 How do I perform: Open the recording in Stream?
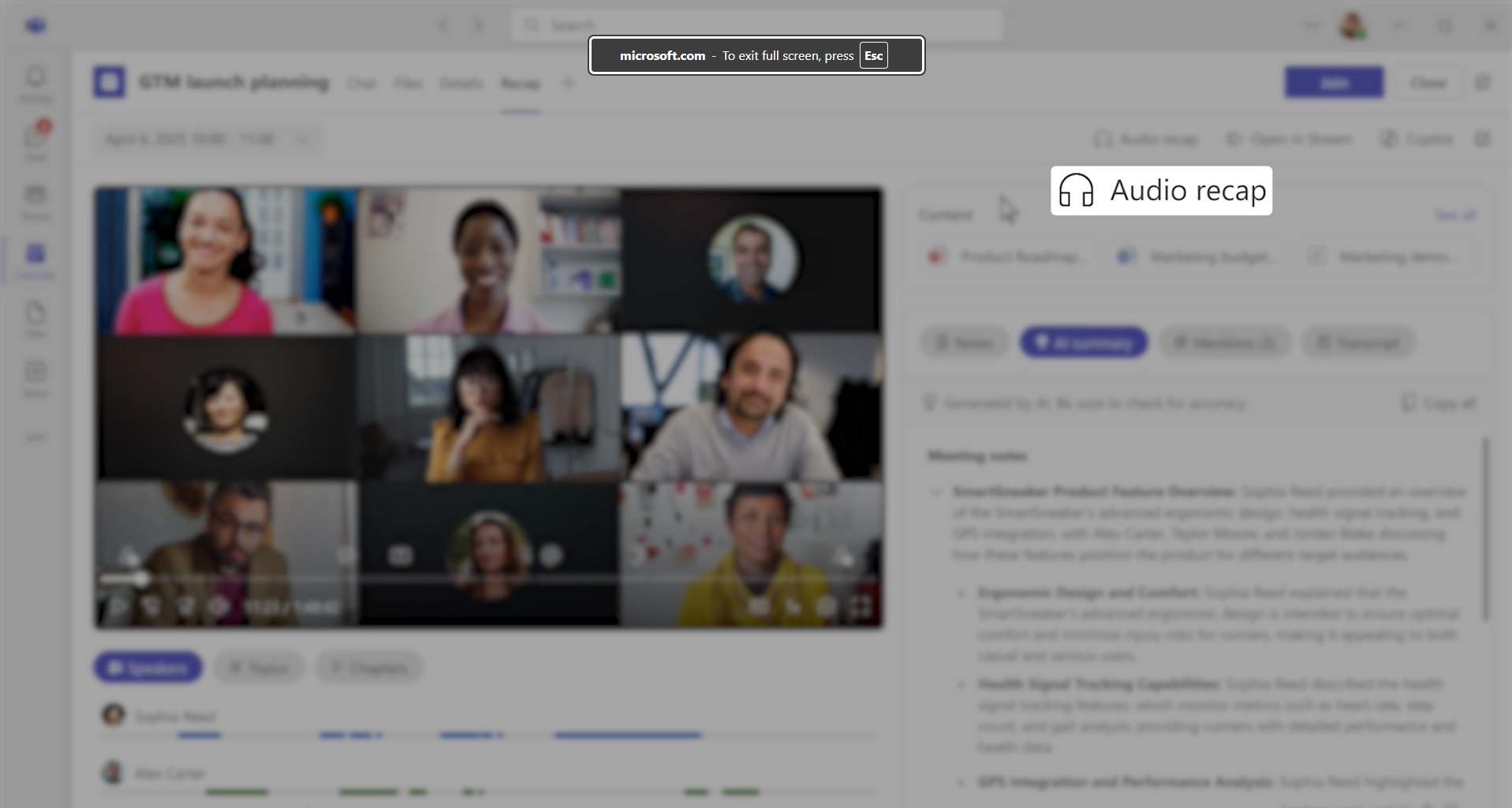pyautogui.click(x=1290, y=140)
